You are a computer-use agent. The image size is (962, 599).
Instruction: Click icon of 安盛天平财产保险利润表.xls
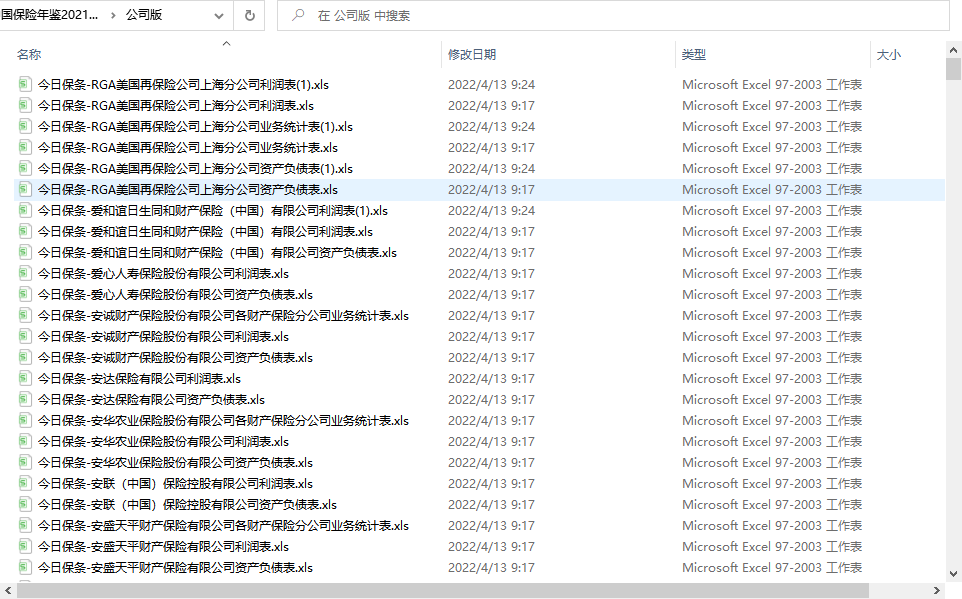click(25, 546)
